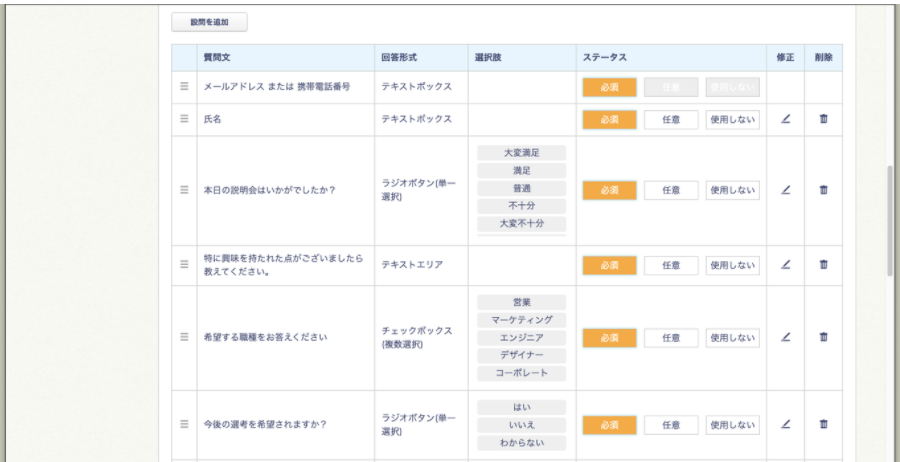Screen dimensions: 900x462
Task: Edit the 氏名 question with pencil icon
Action: click(785, 119)
